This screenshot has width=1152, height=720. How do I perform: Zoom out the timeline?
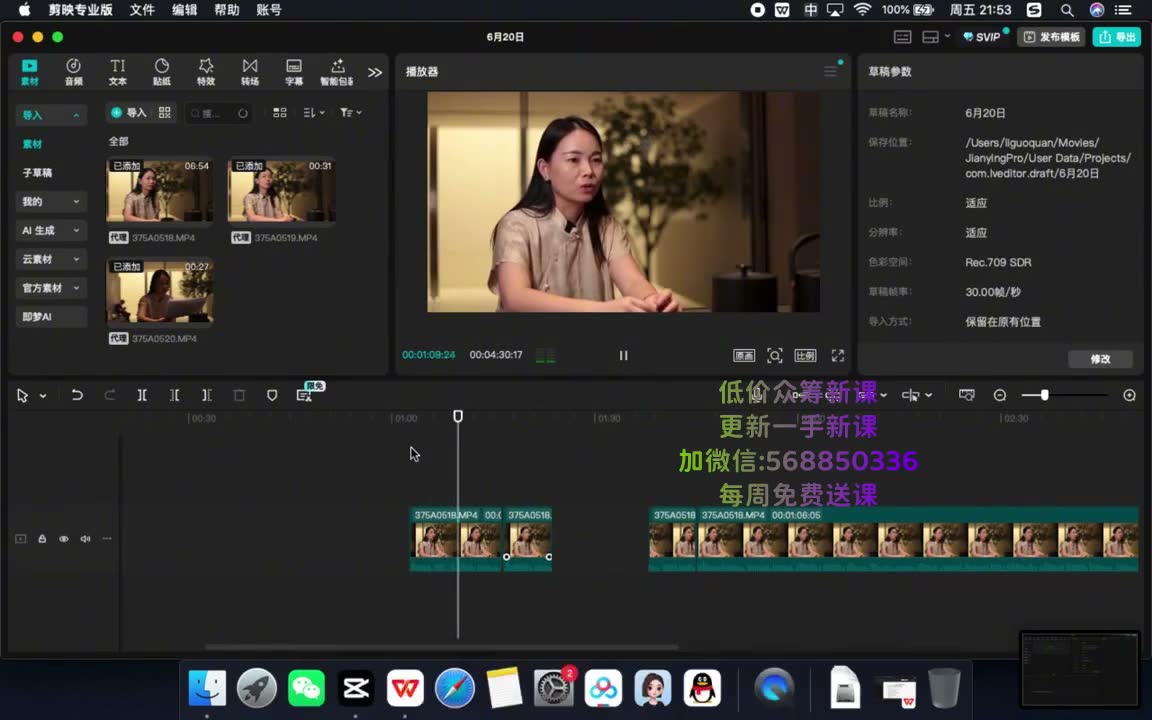(x=999, y=395)
